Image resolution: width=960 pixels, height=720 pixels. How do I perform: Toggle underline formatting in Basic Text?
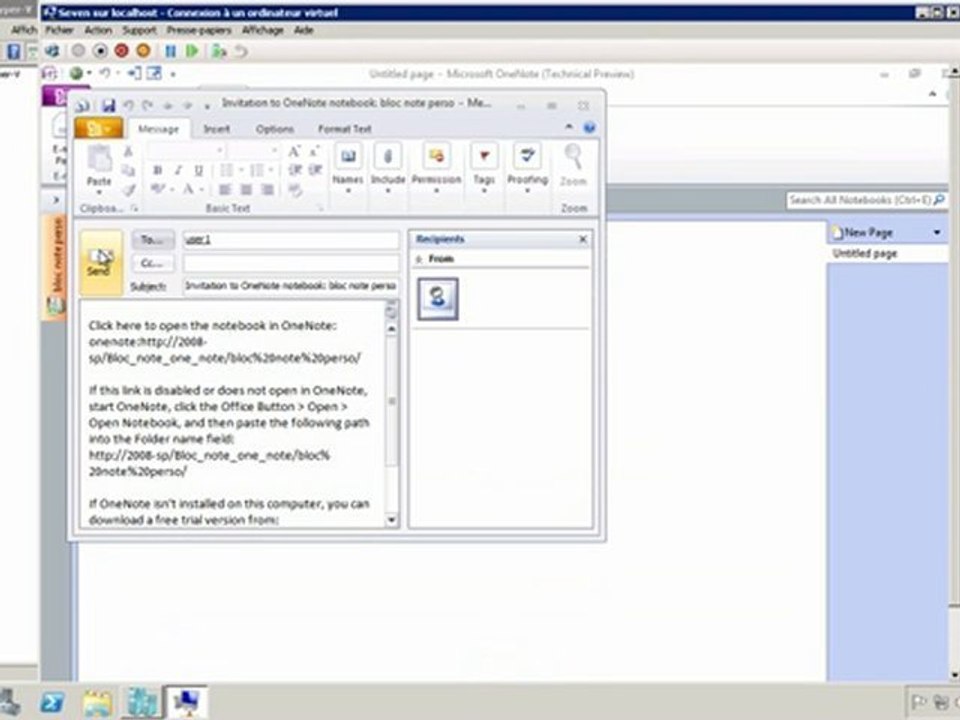(x=198, y=170)
